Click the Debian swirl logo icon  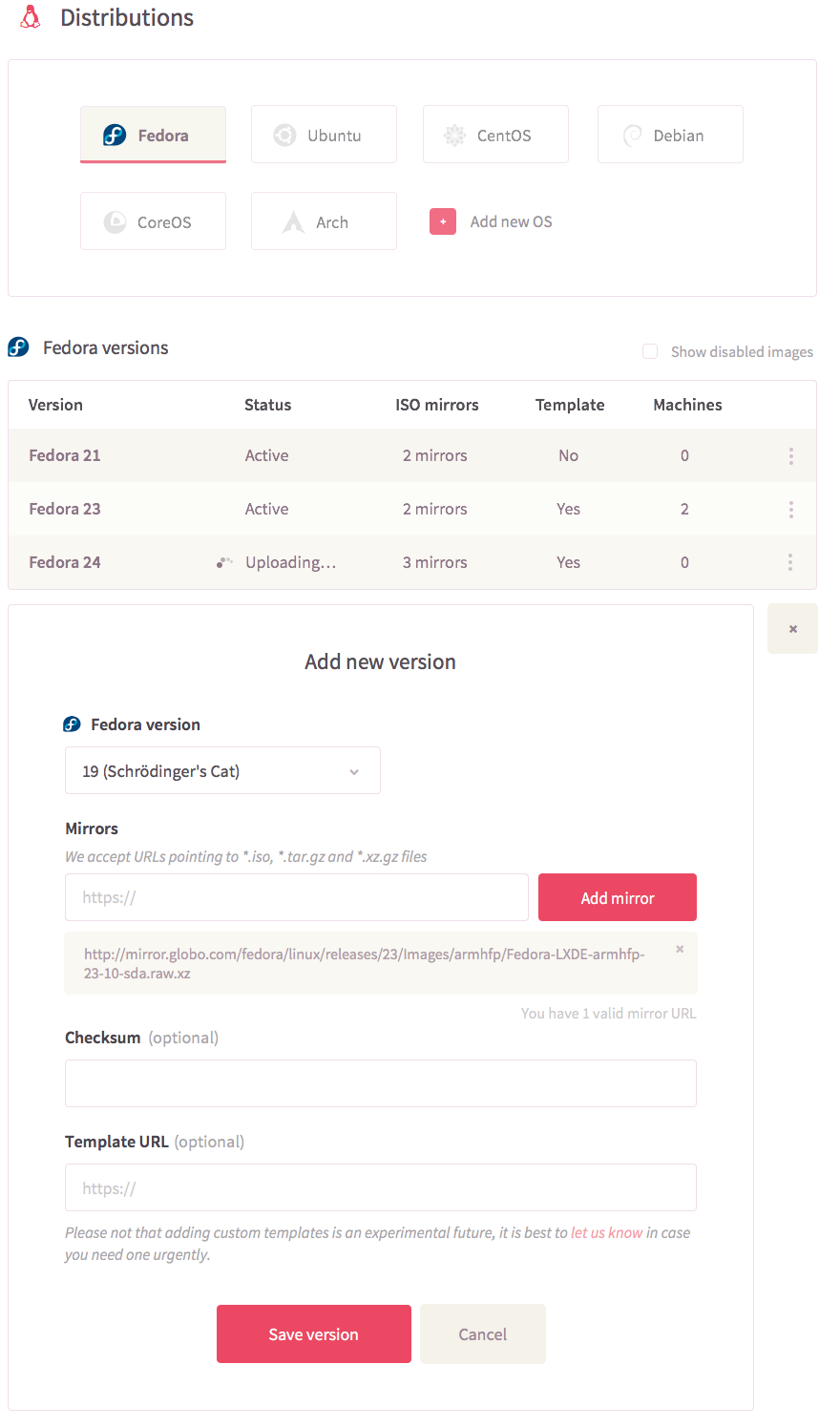pos(632,136)
